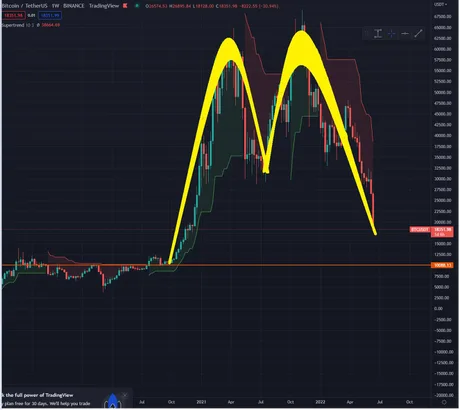Click the 2022 label on time axis
This screenshot has height=410, width=460.
pyautogui.click(x=320, y=402)
